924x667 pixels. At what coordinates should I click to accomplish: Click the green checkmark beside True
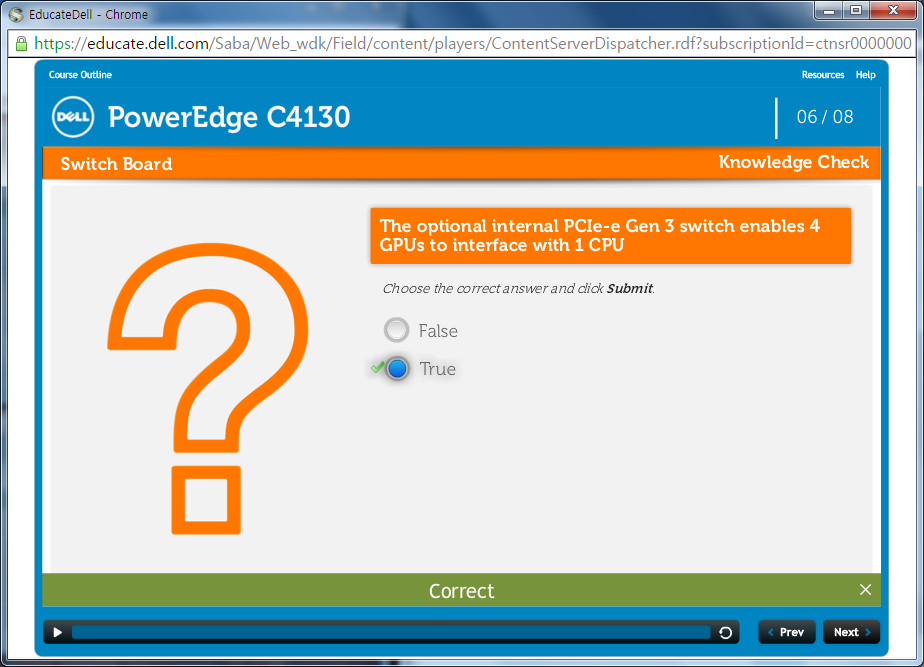[377, 368]
